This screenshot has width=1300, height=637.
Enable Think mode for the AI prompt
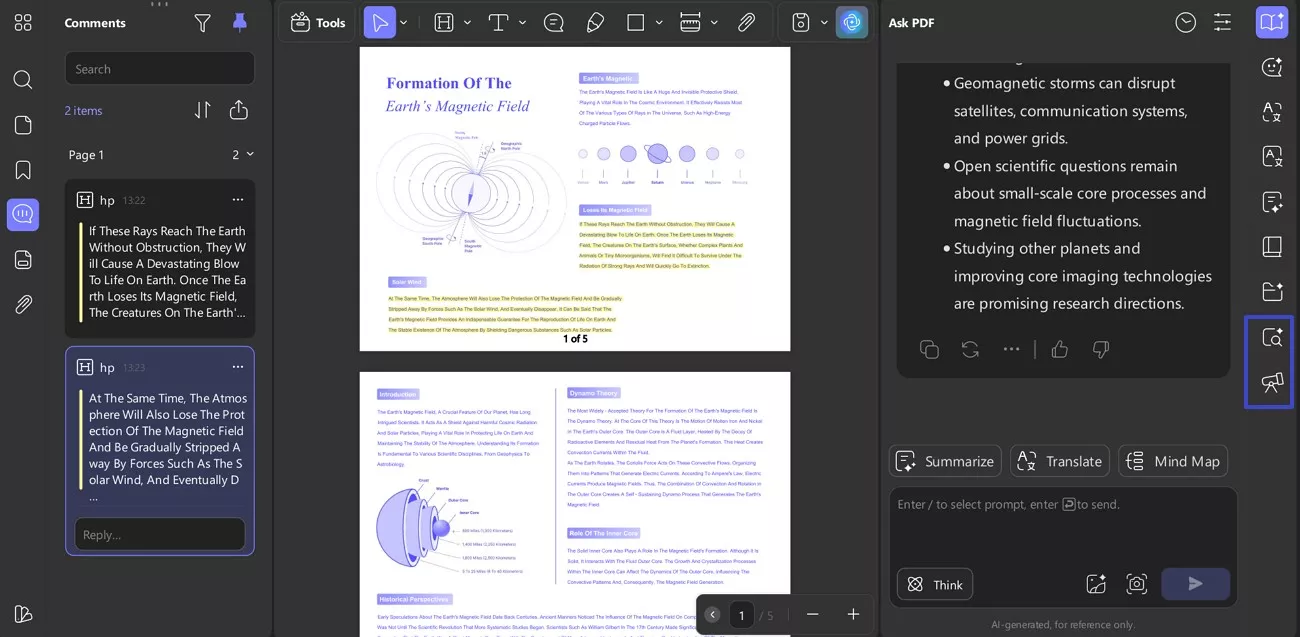click(x=934, y=584)
